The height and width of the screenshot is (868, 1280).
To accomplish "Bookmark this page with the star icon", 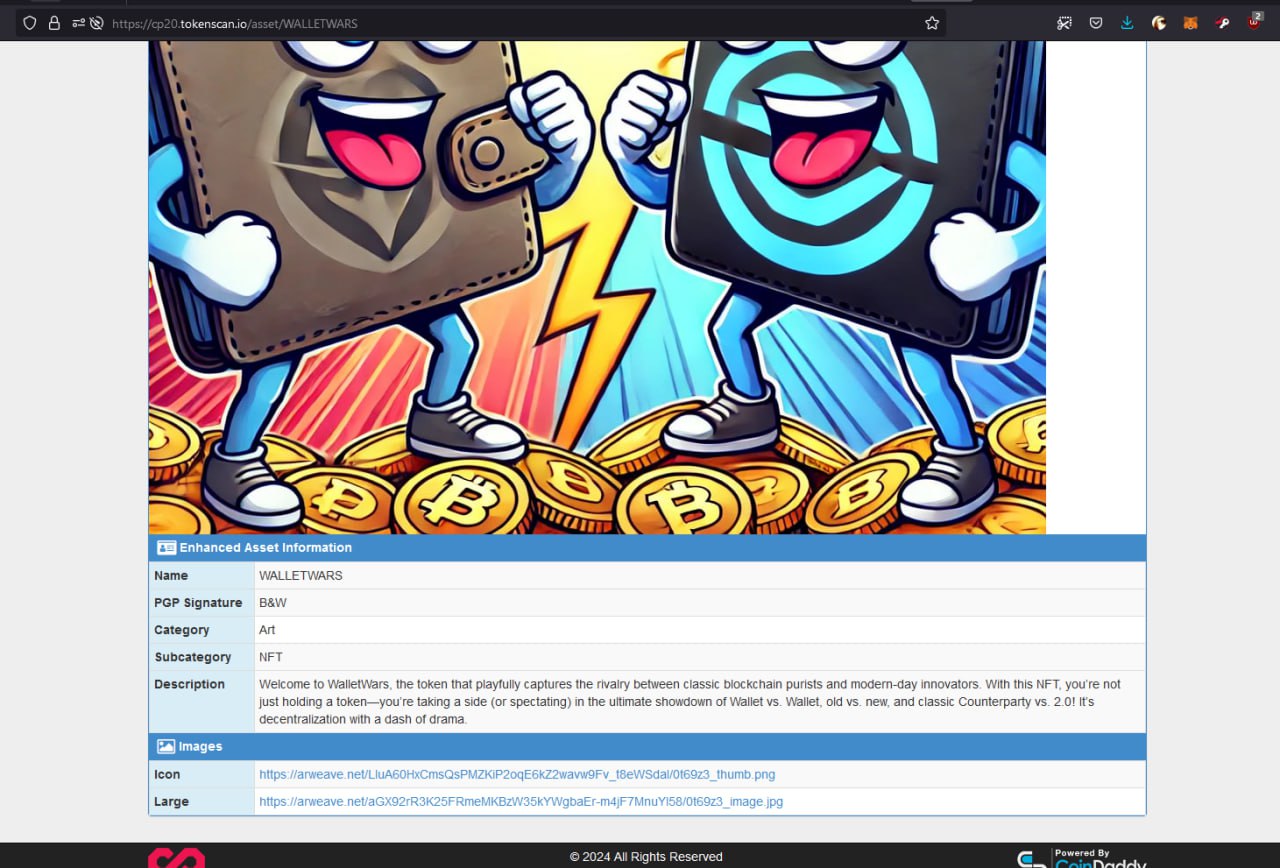I will click(x=932, y=23).
